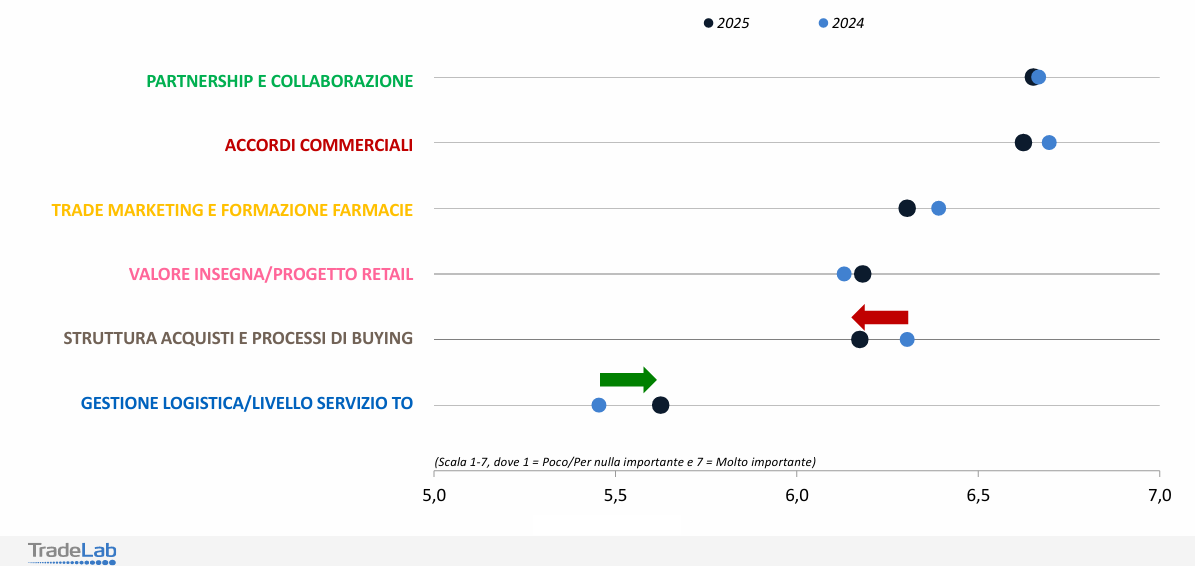Click the Partnership e Collaborazione label

coord(280,81)
